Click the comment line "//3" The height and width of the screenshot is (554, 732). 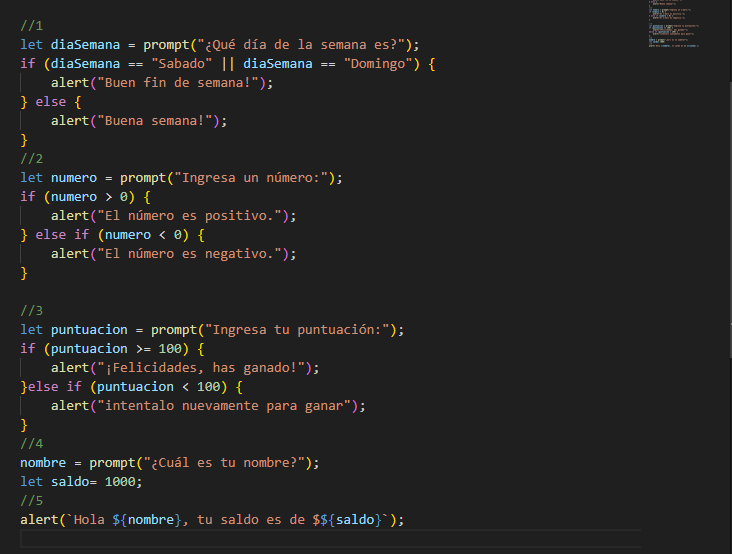click(31, 311)
